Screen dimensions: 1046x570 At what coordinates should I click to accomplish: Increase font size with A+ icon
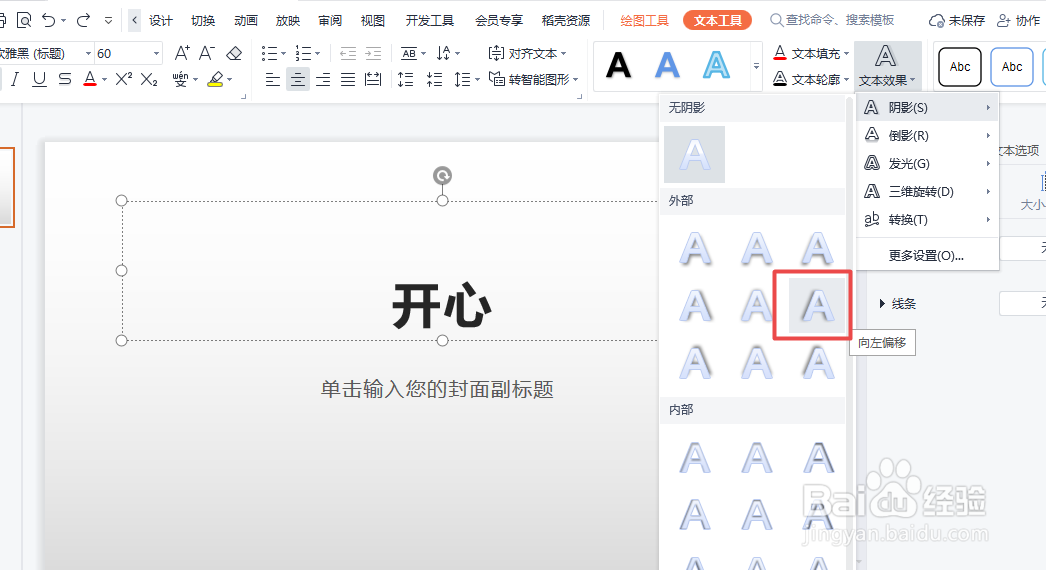(x=181, y=53)
